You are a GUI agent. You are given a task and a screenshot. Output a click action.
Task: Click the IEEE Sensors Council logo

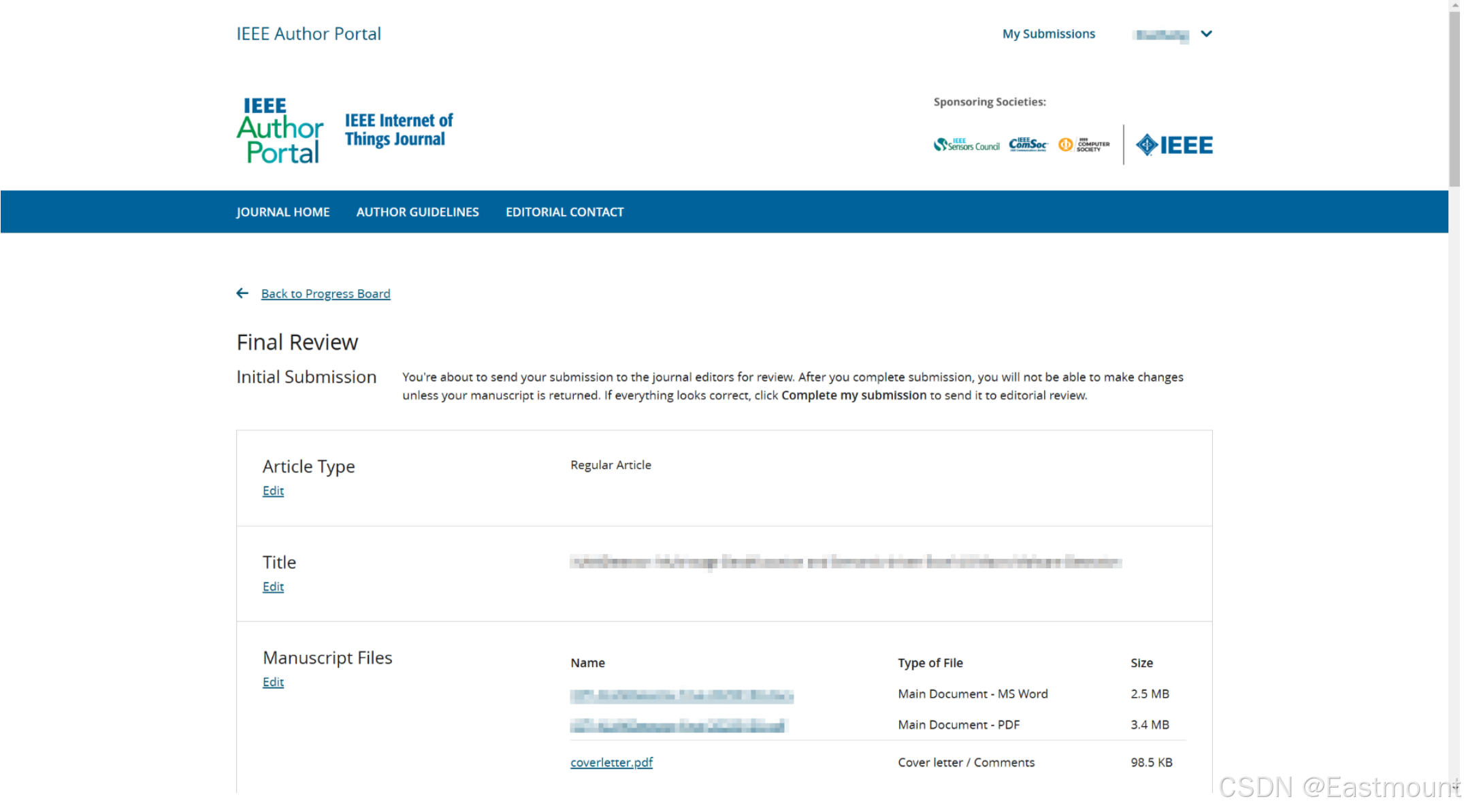[966, 145]
